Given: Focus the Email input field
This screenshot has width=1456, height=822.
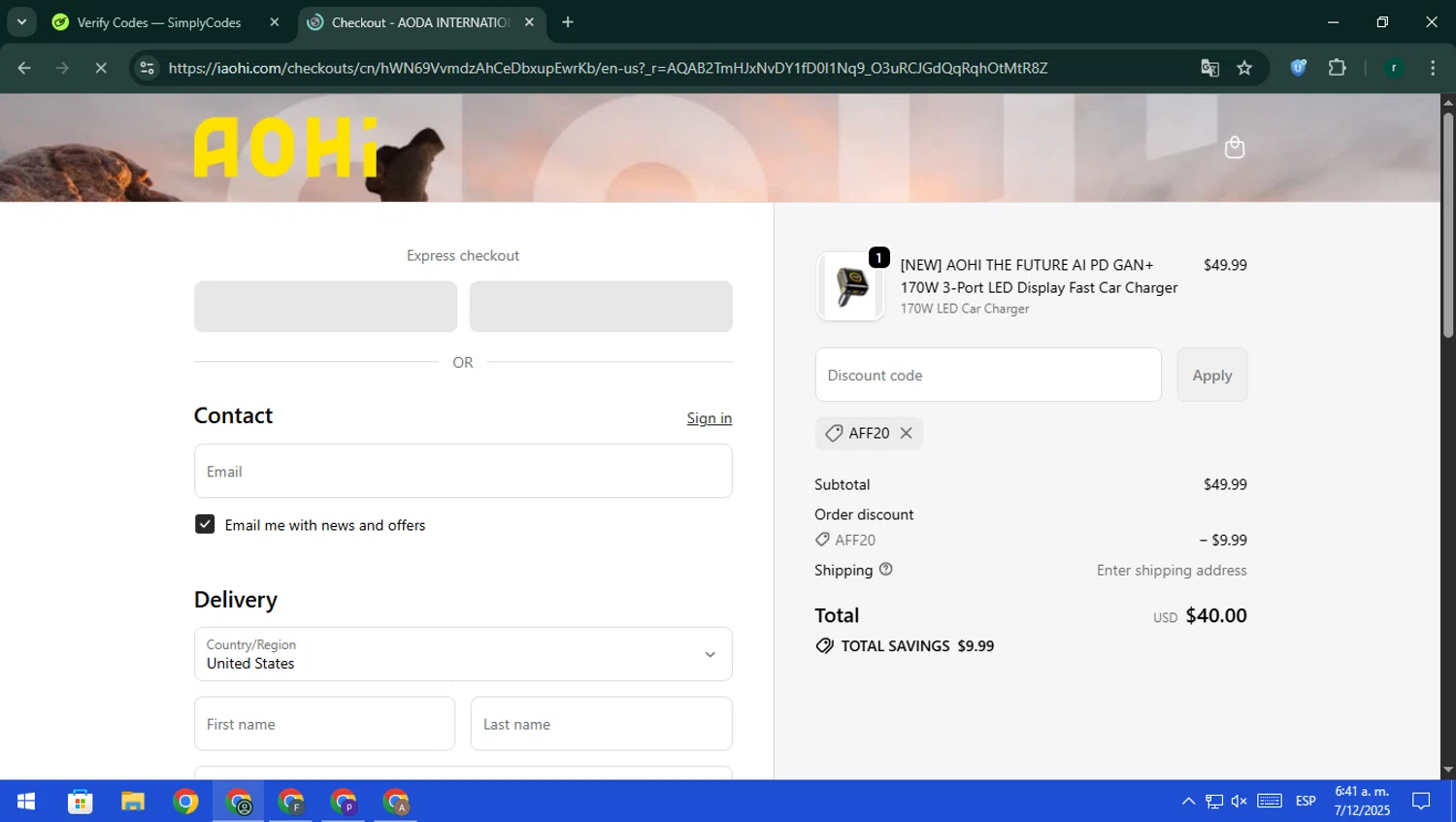Looking at the screenshot, I should click(463, 472).
